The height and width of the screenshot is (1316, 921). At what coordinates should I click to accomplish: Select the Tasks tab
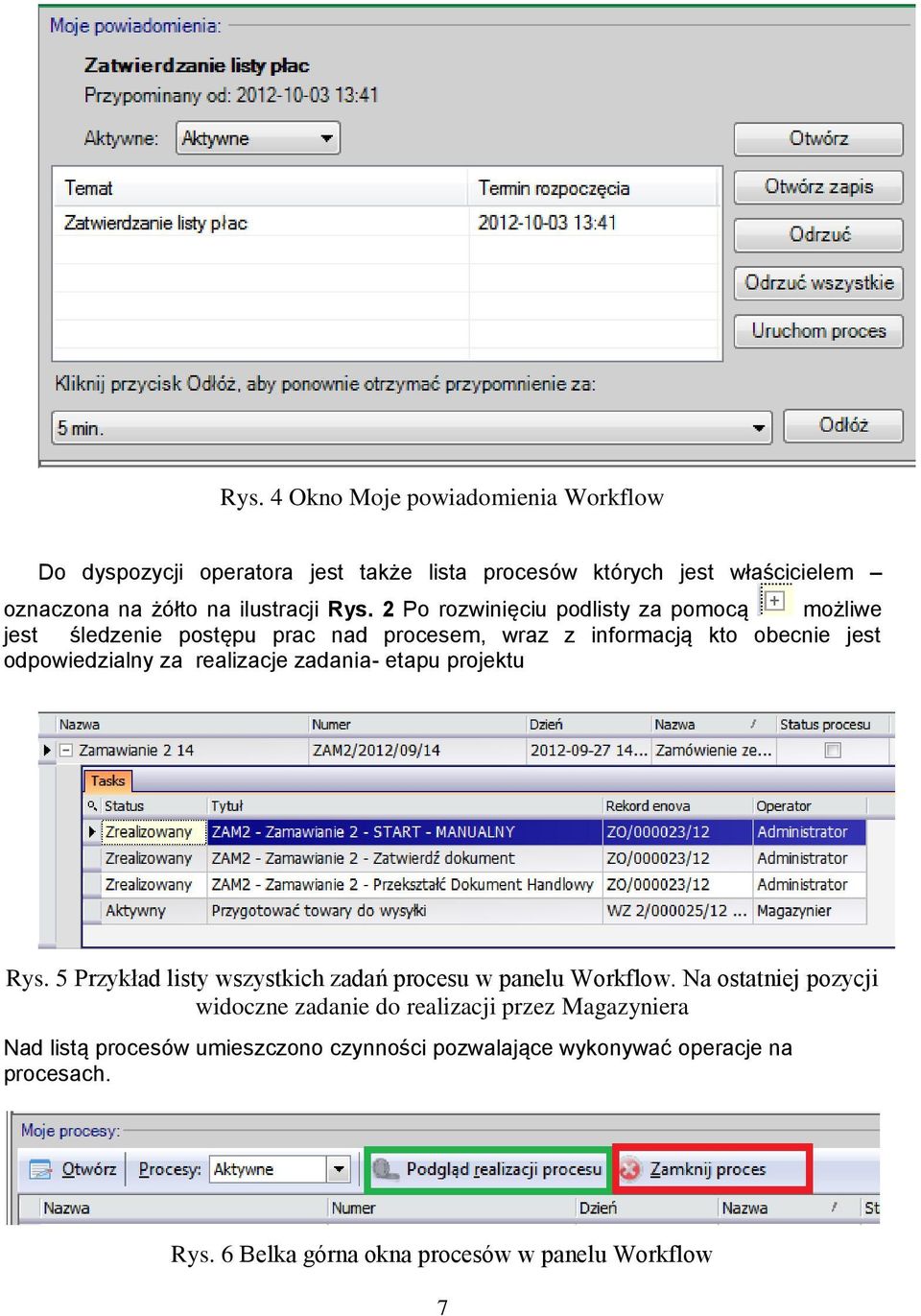[x=107, y=780]
